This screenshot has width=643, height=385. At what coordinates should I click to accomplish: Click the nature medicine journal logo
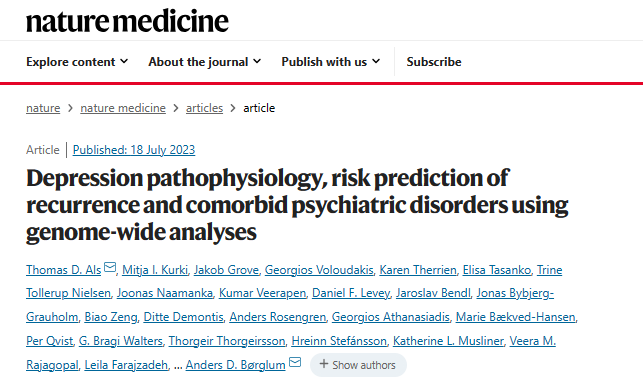pos(128,21)
